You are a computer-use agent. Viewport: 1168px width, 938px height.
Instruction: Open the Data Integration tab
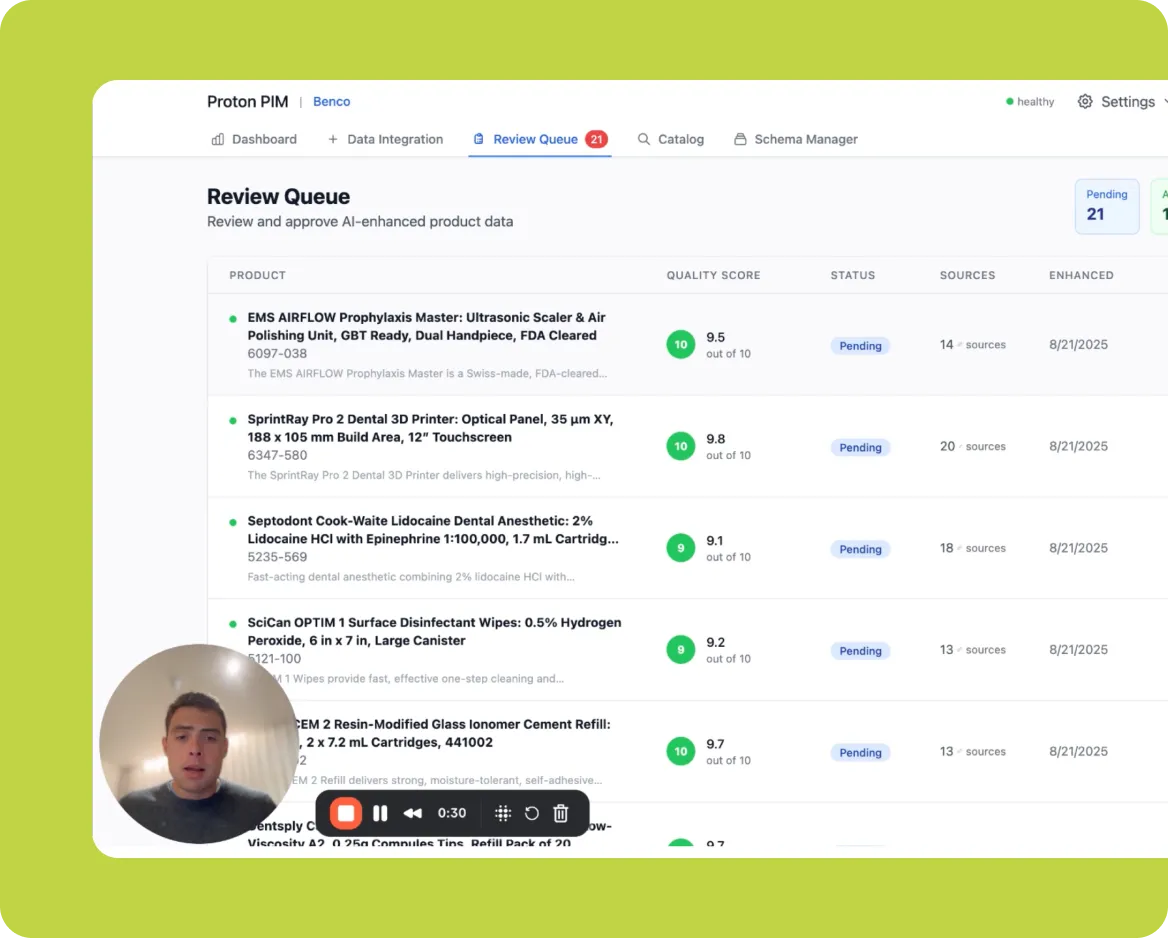click(385, 139)
